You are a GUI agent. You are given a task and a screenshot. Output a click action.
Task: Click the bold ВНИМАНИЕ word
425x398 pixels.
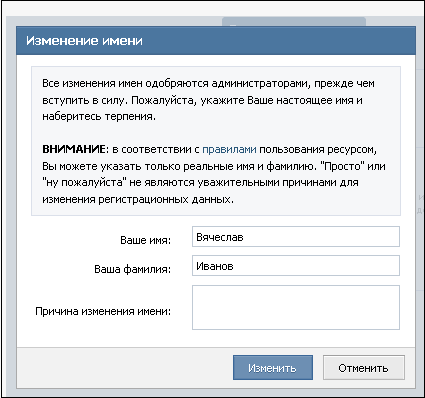(x=74, y=149)
